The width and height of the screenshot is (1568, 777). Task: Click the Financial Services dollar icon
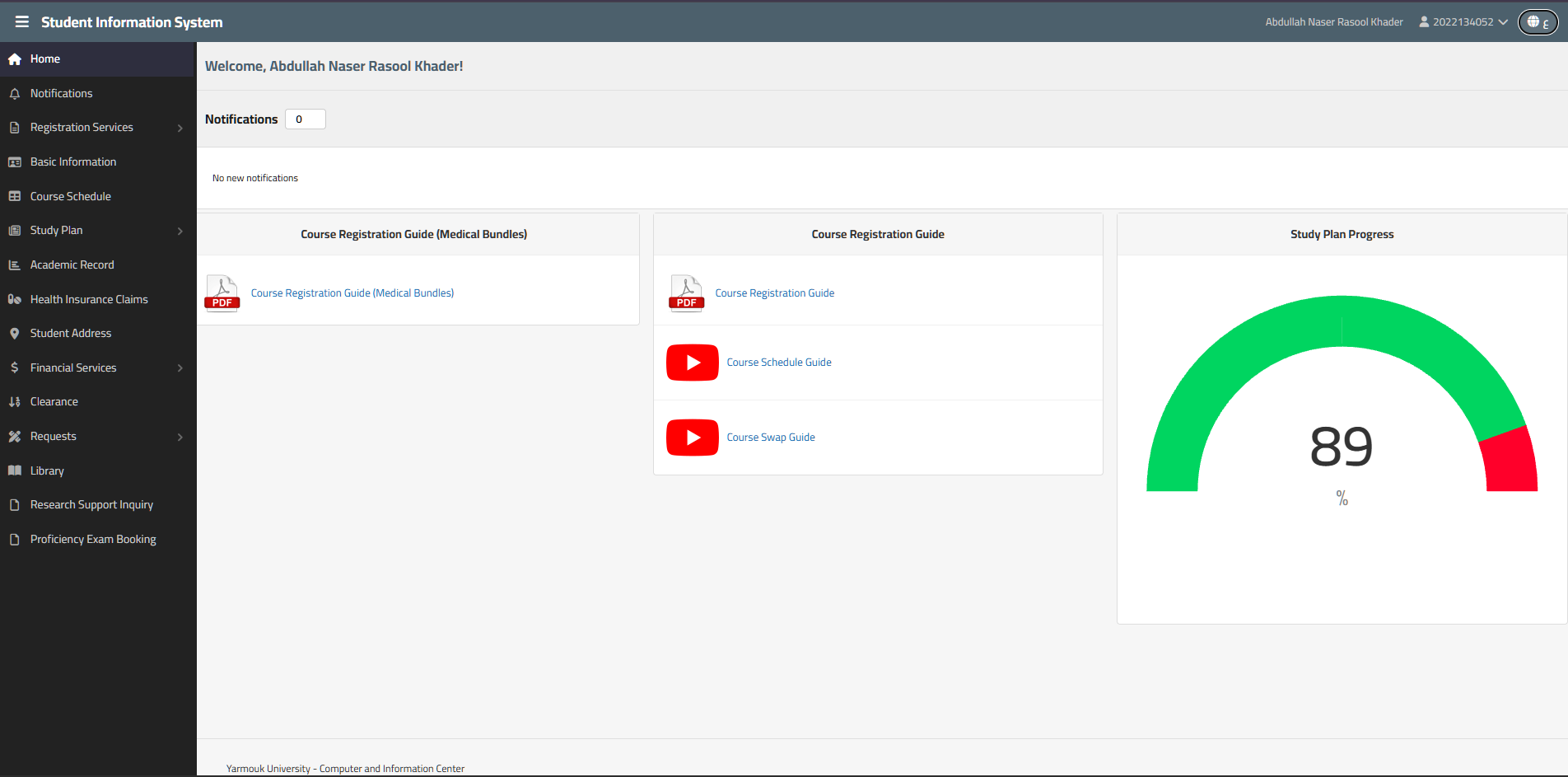(14, 367)
